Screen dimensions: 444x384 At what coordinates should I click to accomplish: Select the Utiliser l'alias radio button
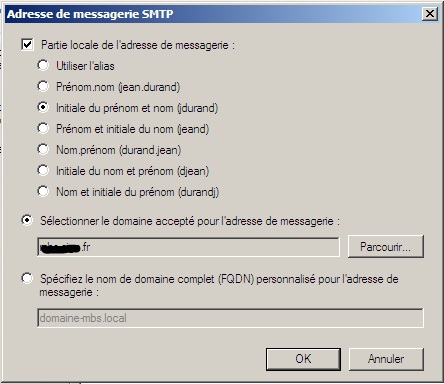coord(43,65)
